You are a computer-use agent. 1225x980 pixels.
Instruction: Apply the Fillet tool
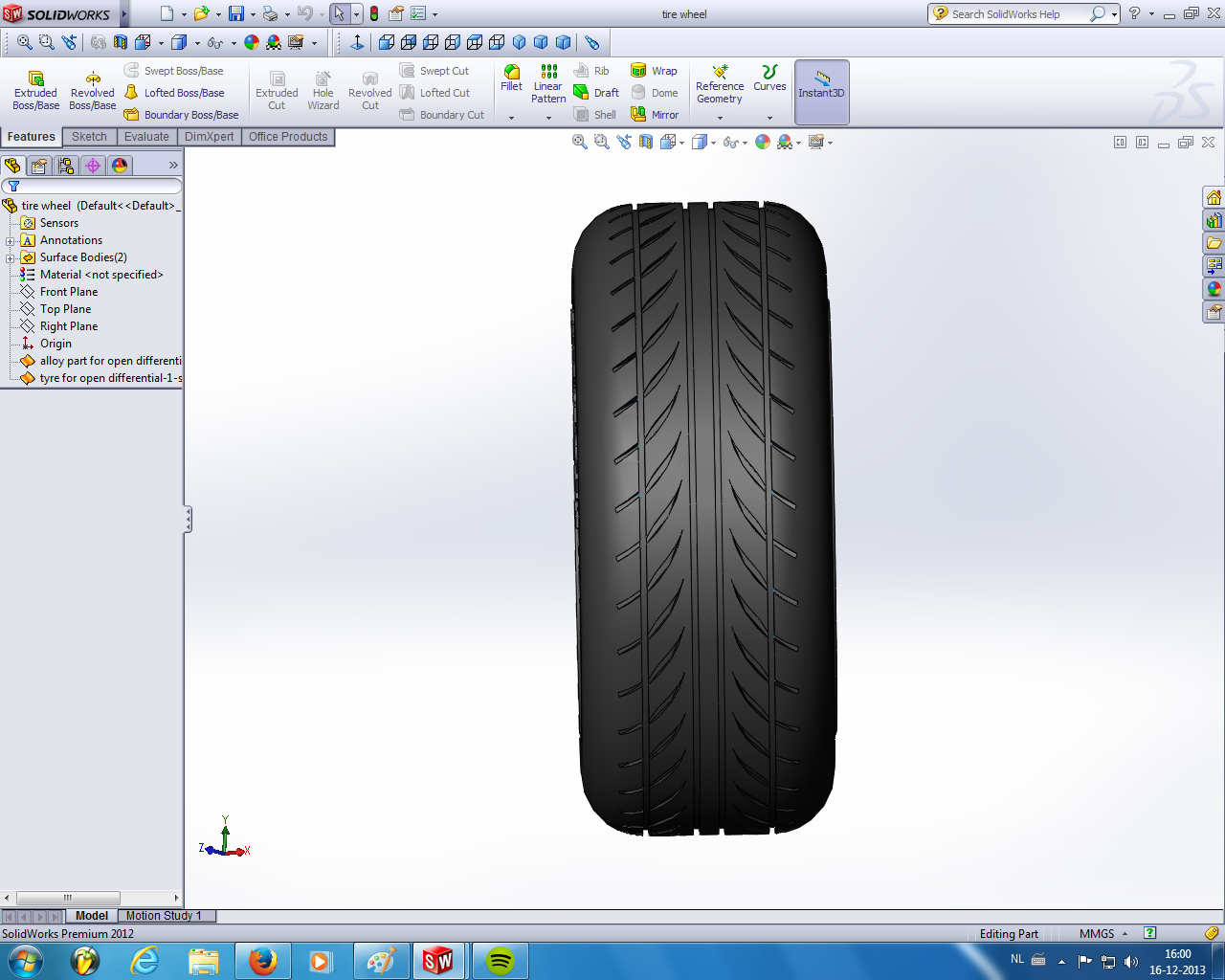pyautogui.click(x=511, y=78)
